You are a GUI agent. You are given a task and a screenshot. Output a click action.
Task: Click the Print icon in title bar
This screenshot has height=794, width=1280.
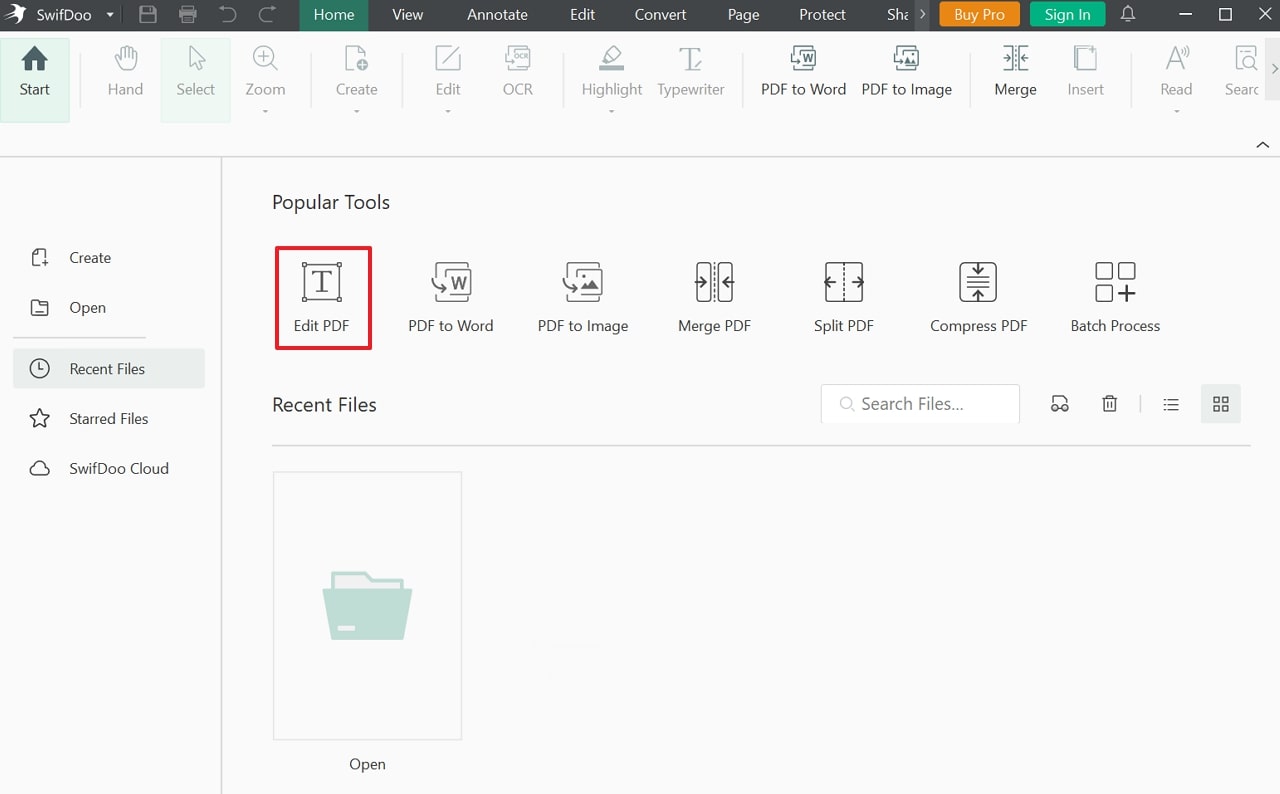coord(188,14)
